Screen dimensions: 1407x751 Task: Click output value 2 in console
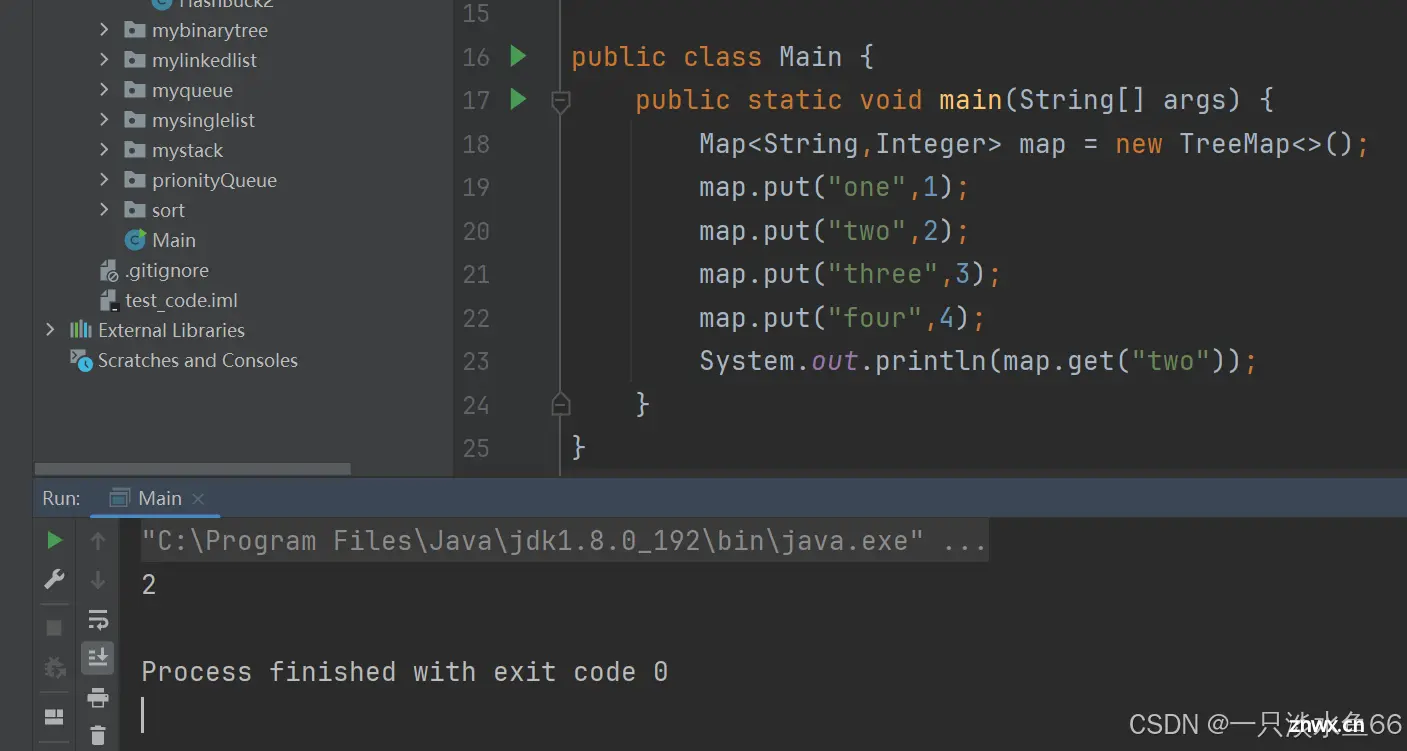click(x=149, y=585)
